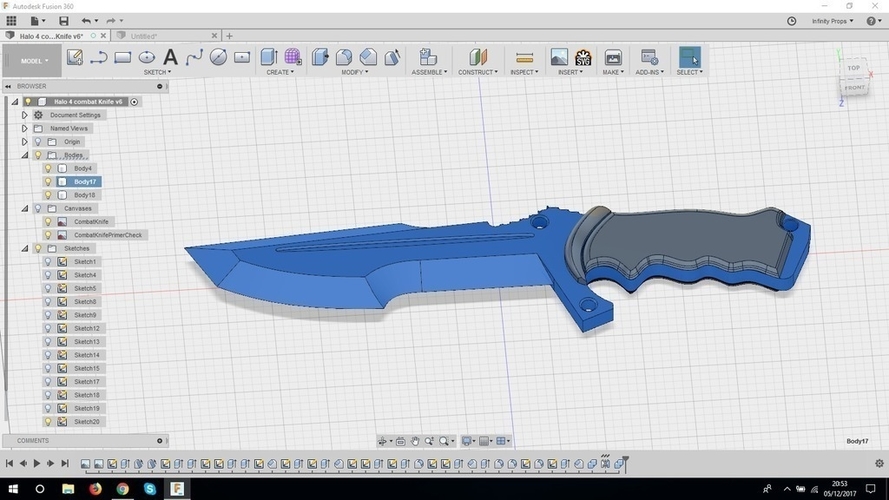The width and height of the screenshot is (889, 500).
Task: Add a new design tab
Action: (229, 36)
